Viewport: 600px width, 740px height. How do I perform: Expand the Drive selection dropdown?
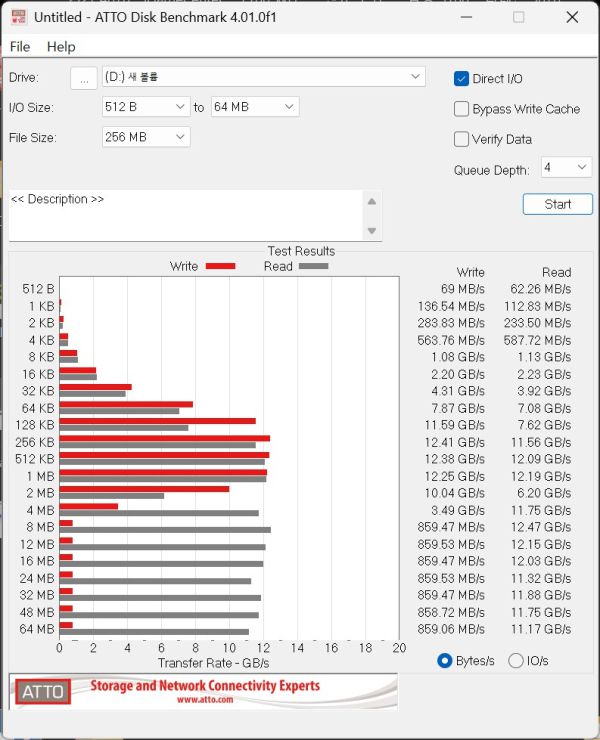coord(264,77)
